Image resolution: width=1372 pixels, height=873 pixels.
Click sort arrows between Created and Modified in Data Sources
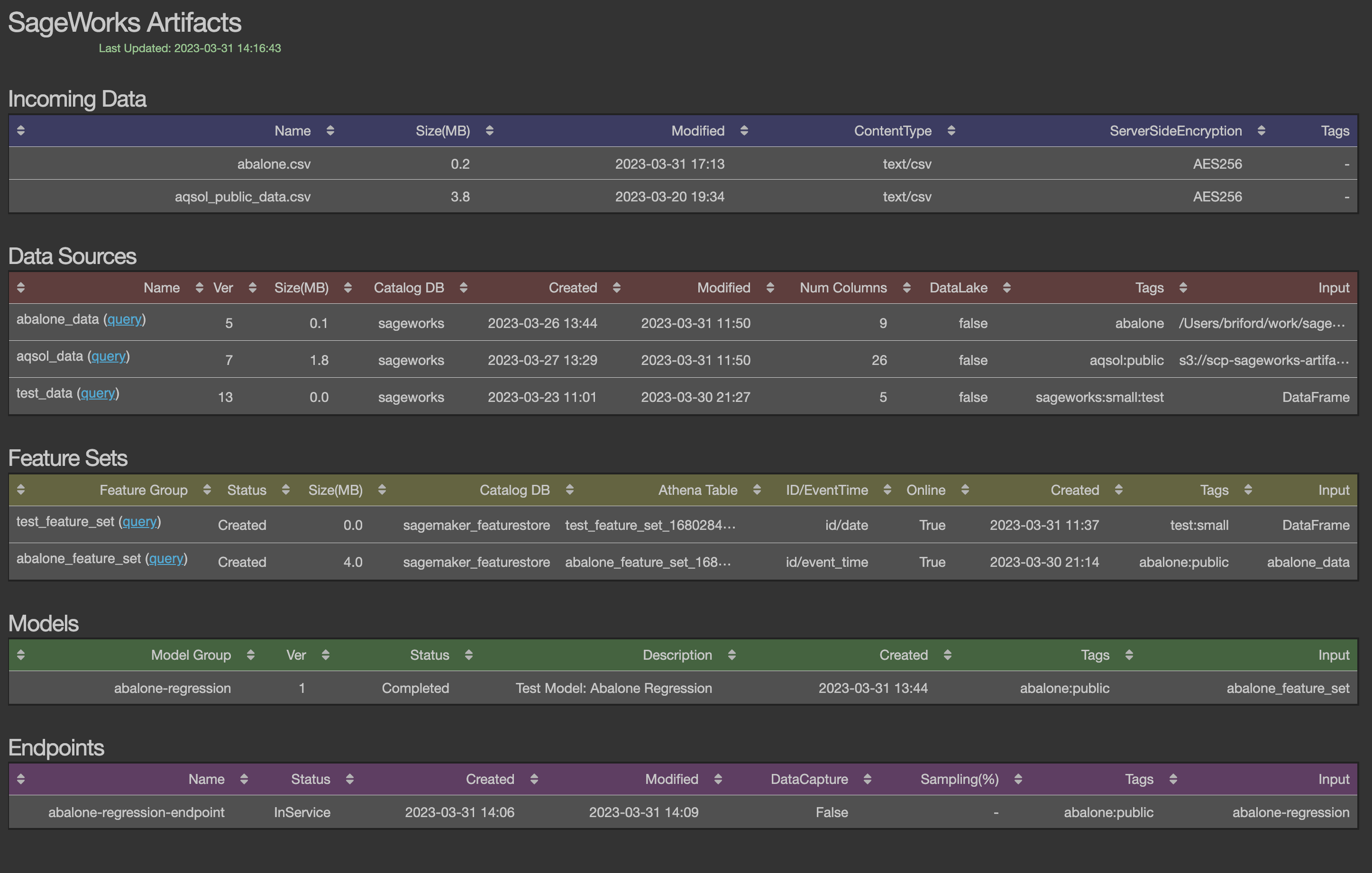(616, 288)
